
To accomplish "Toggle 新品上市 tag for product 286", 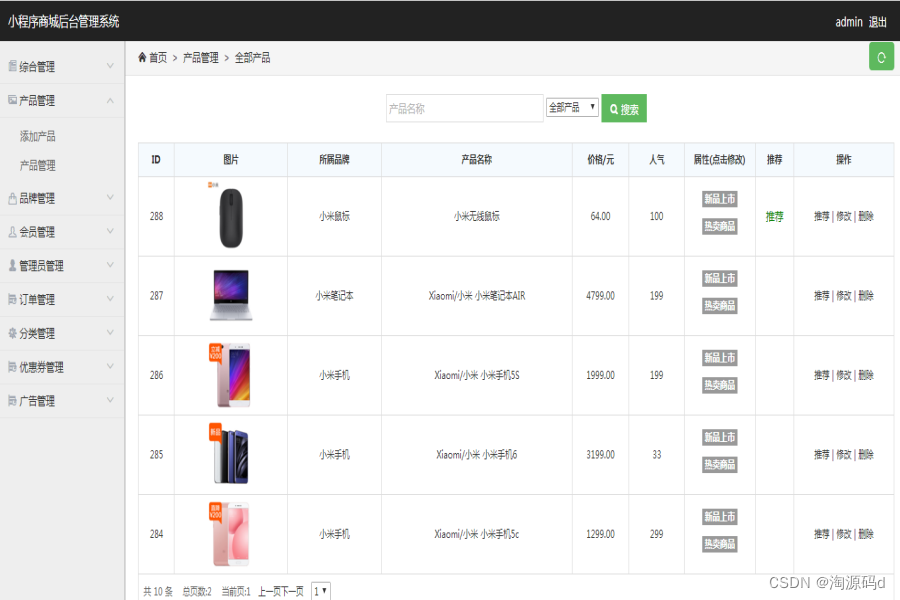I will (x=720, y=358).
